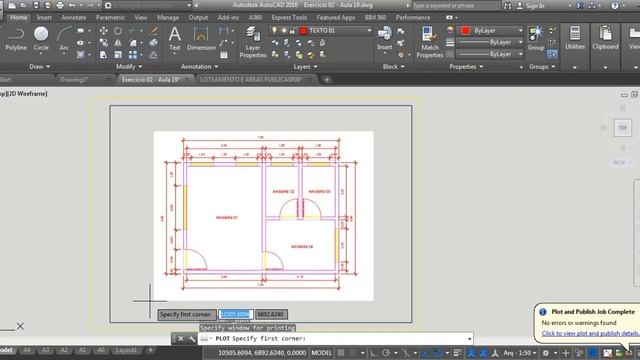Expand the Block panel
Viewport: 640px width, 360px height.
click(393, 67)
